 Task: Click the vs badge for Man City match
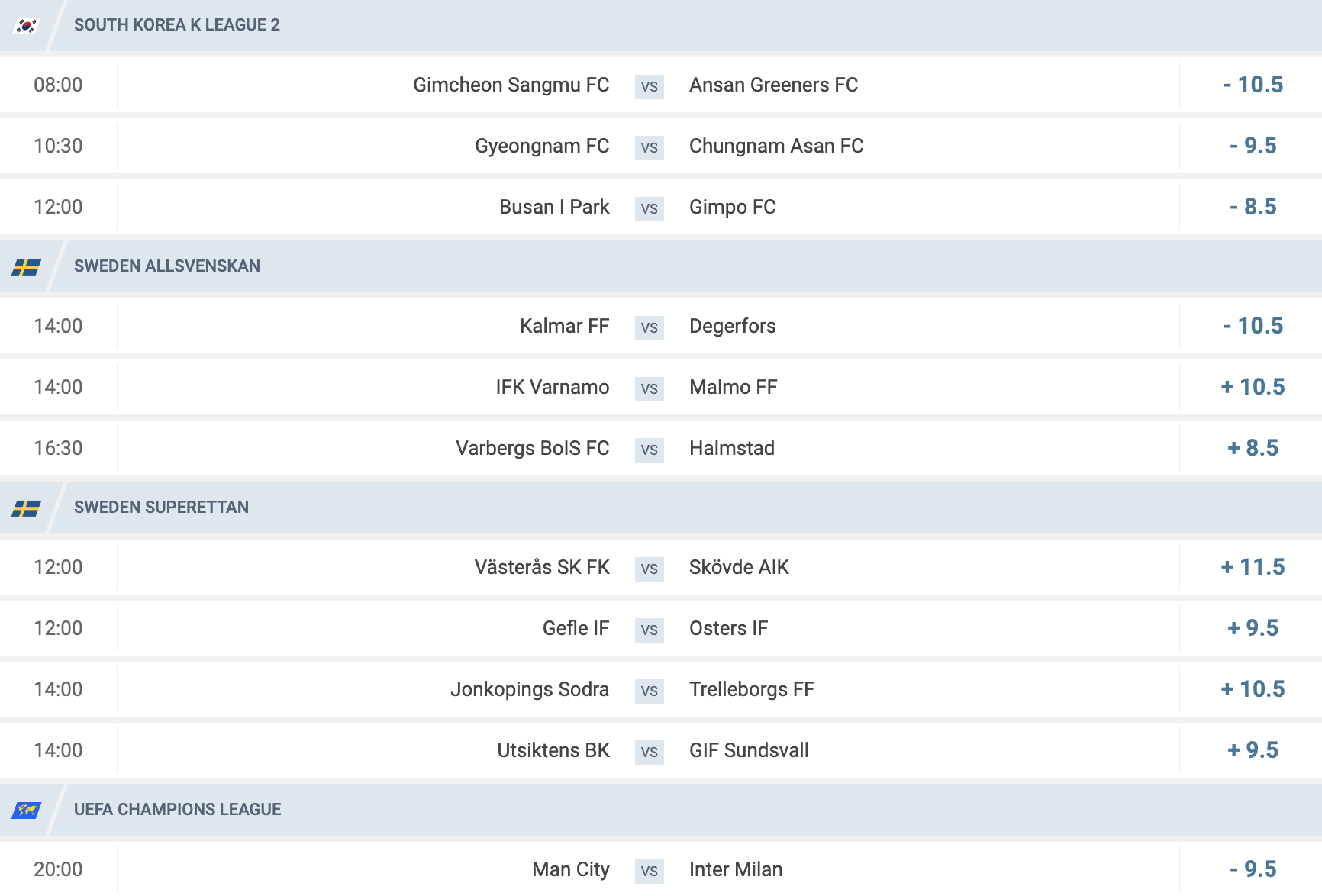click(649, 870)
